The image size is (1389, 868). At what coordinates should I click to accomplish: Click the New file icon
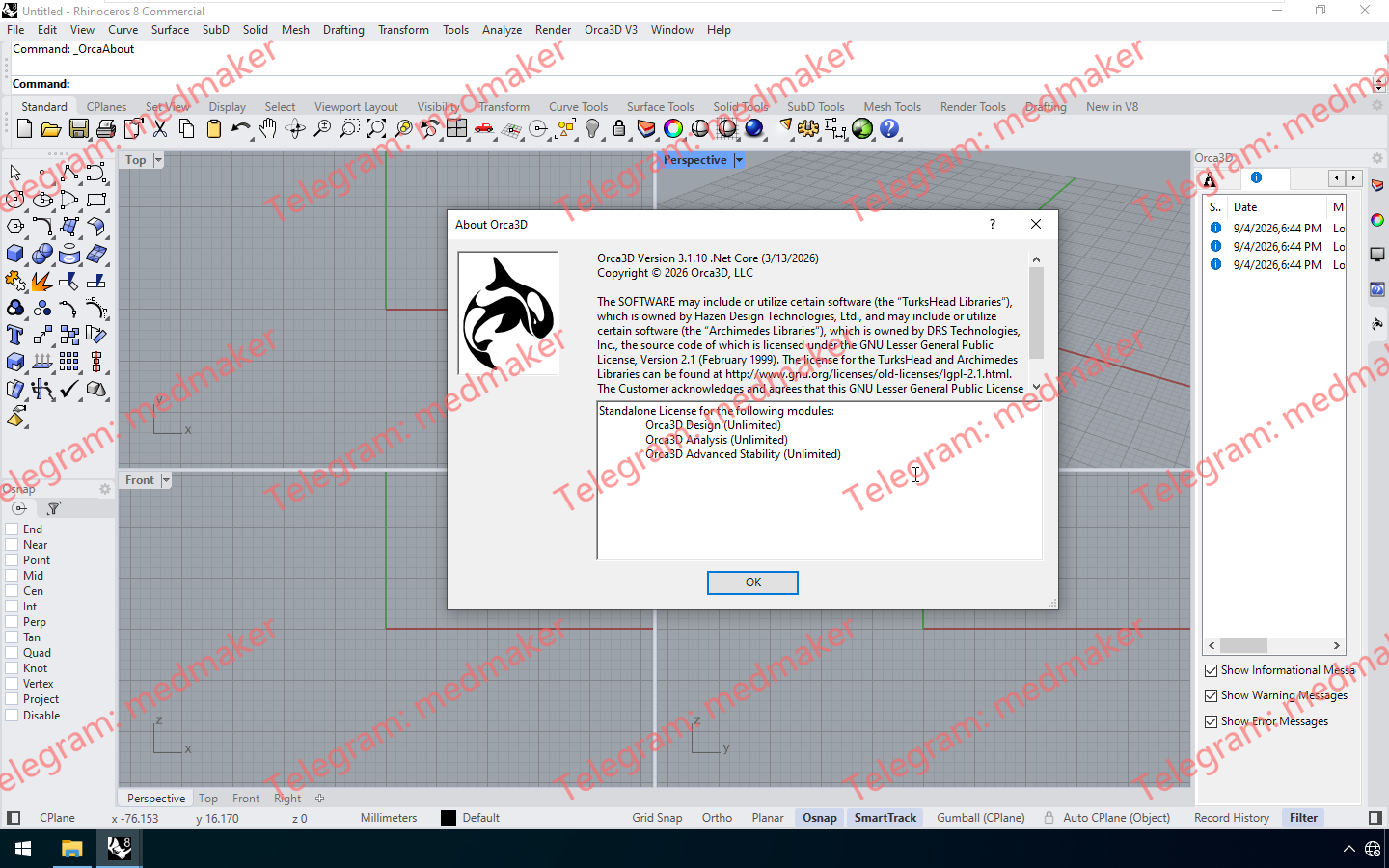[24, 128]
